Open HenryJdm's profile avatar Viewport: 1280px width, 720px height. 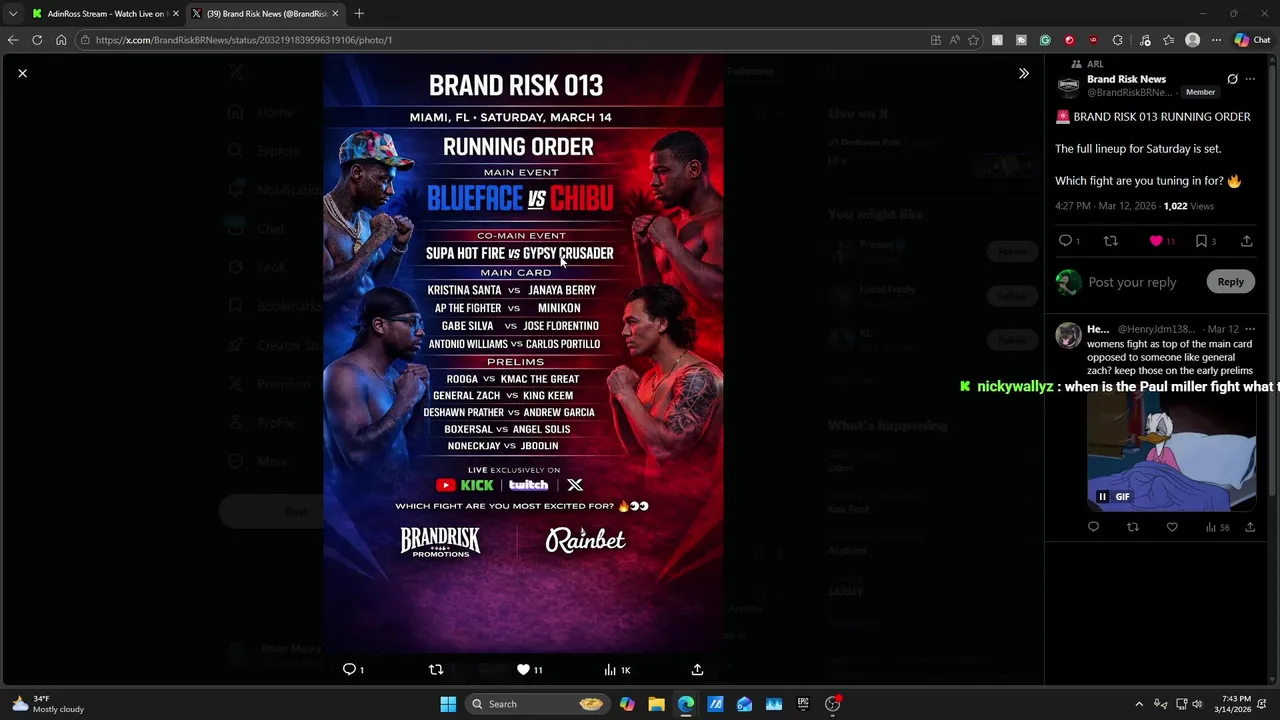[x=1068, y=335]
